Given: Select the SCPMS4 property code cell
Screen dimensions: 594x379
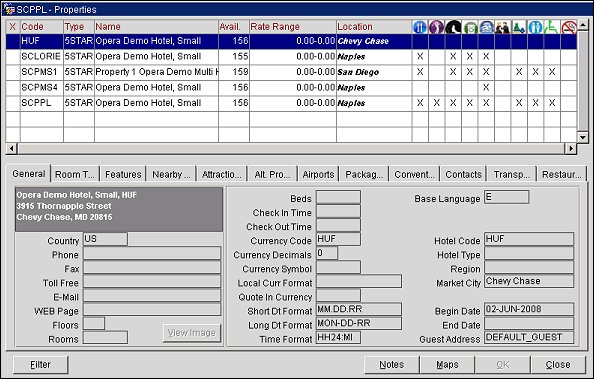Looking at the screenshot, I should point(42,88).
